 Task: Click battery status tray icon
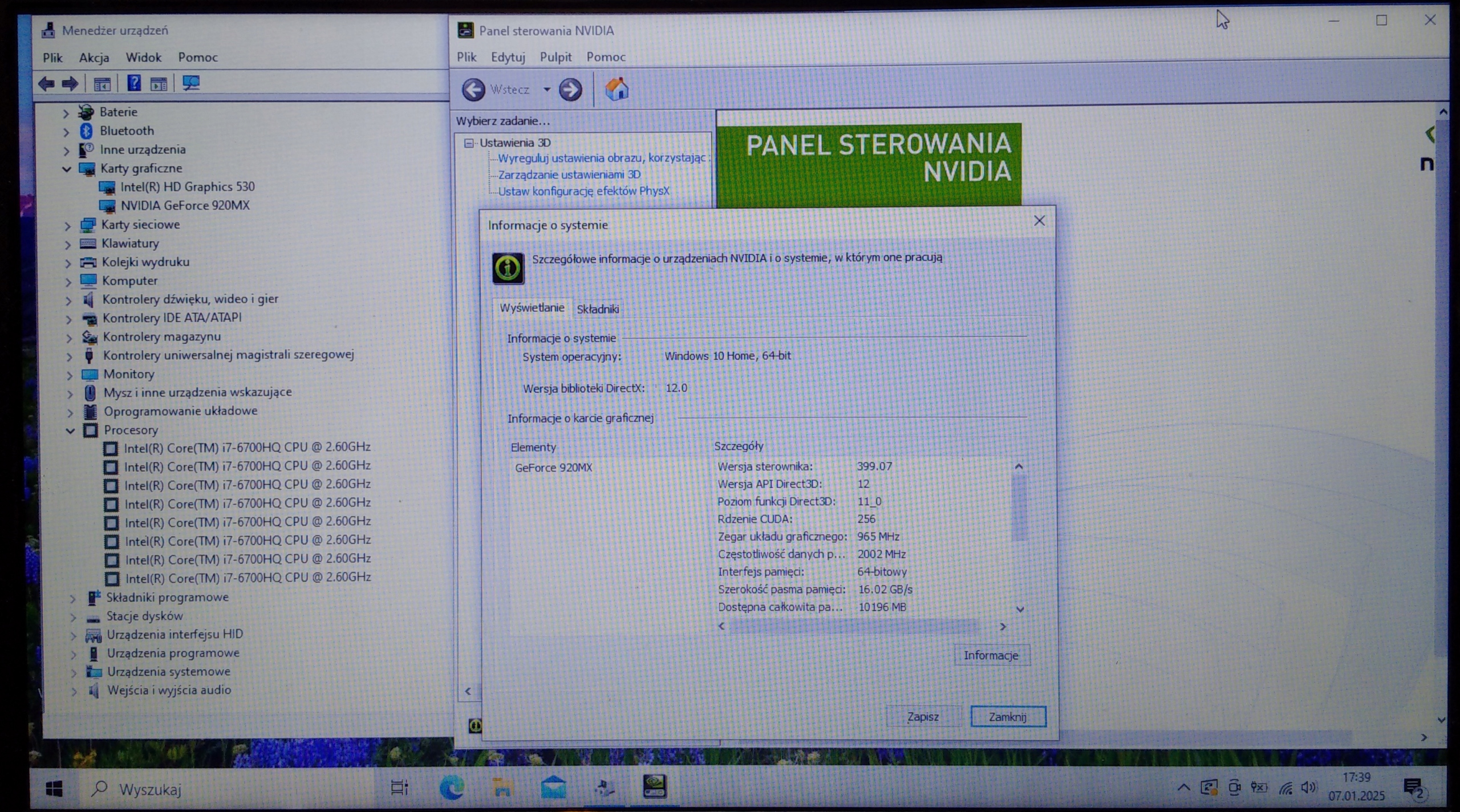[1259, 788]
